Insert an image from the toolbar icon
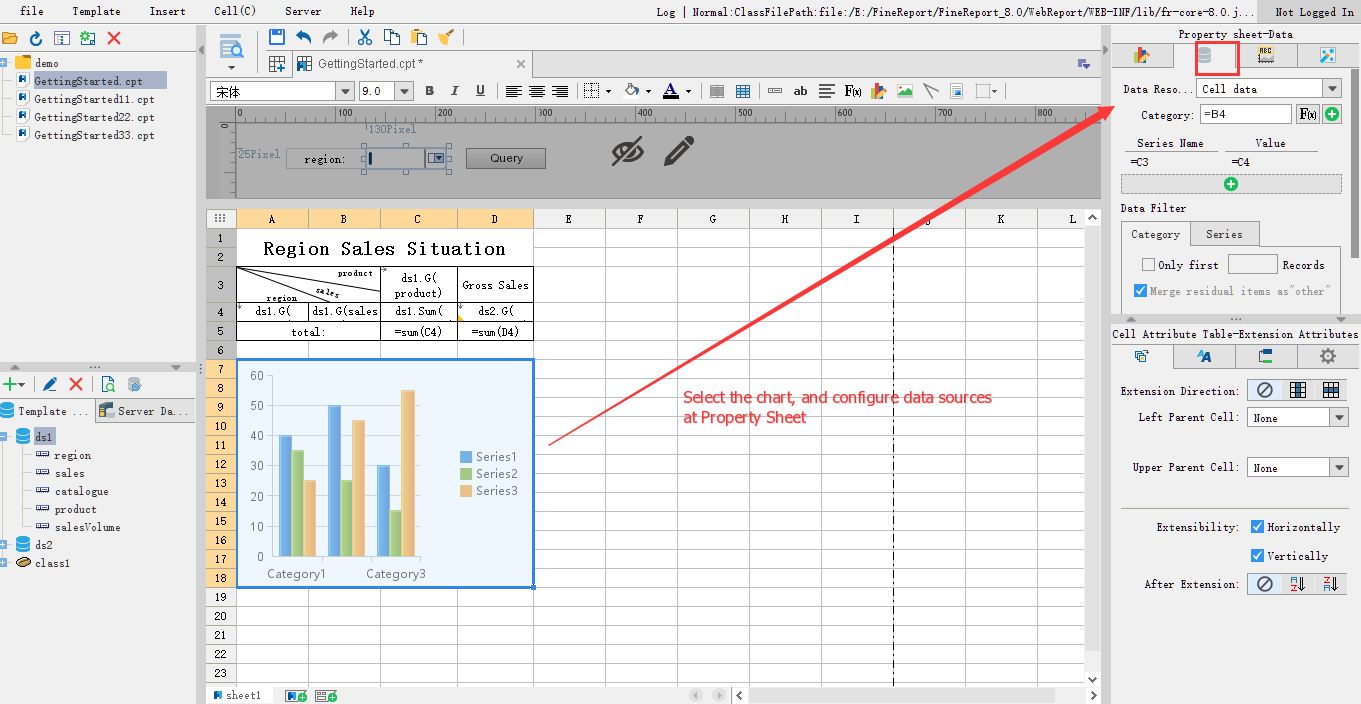Viewport: 1361px width, 704px height. pos(905,91)
